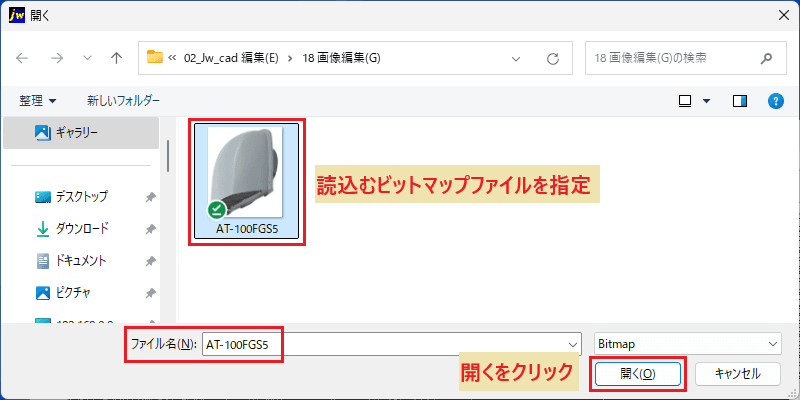This screenshot has width=800, height=400.
Task: Expand the file name dropdown arrow
Action: click(x=572, y=345)
